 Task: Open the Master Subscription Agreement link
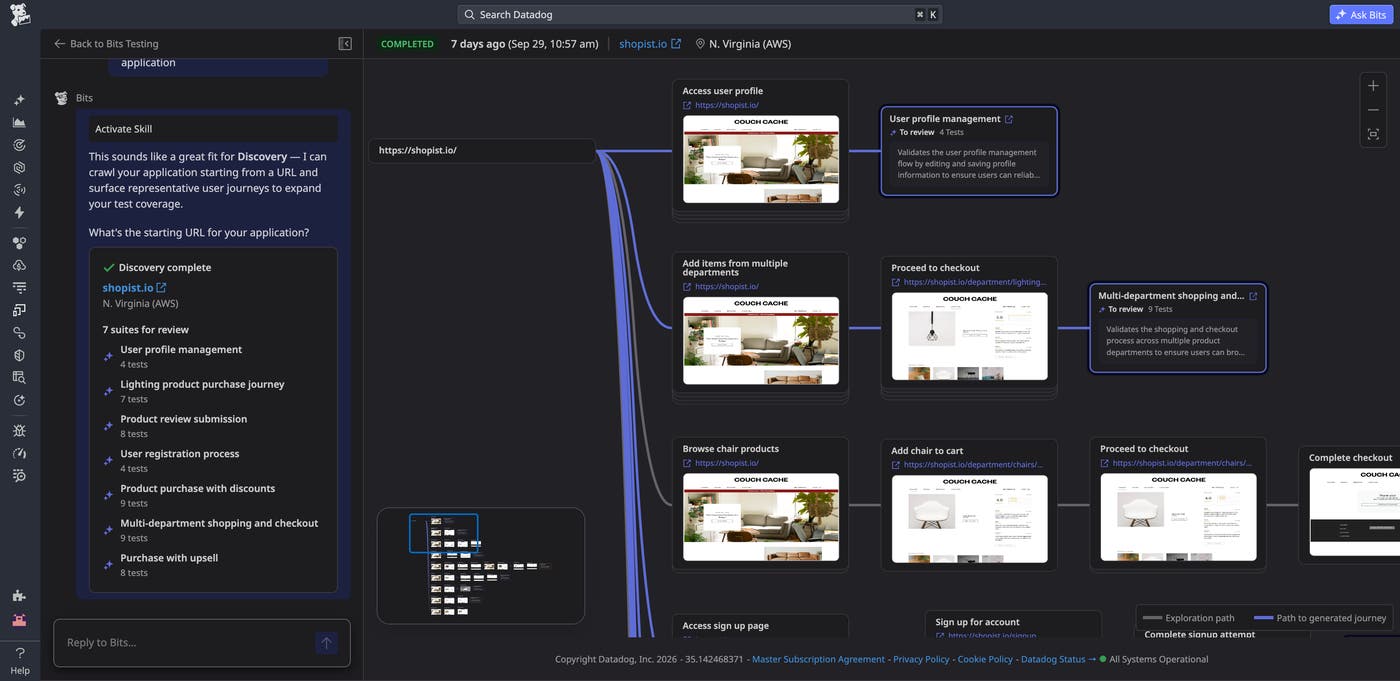818,660
